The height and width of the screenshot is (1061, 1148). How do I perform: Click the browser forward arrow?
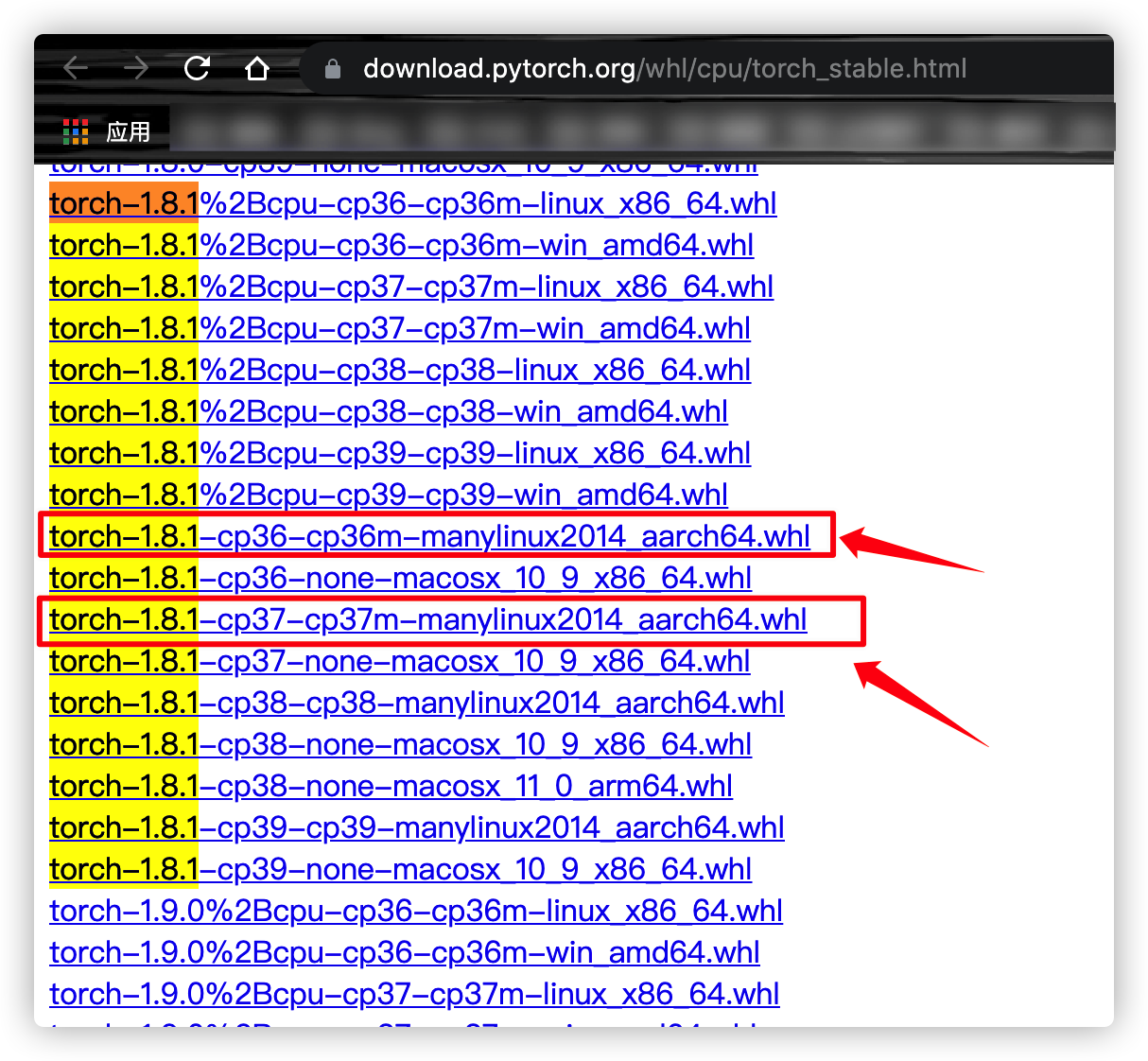tap(136, 68)
